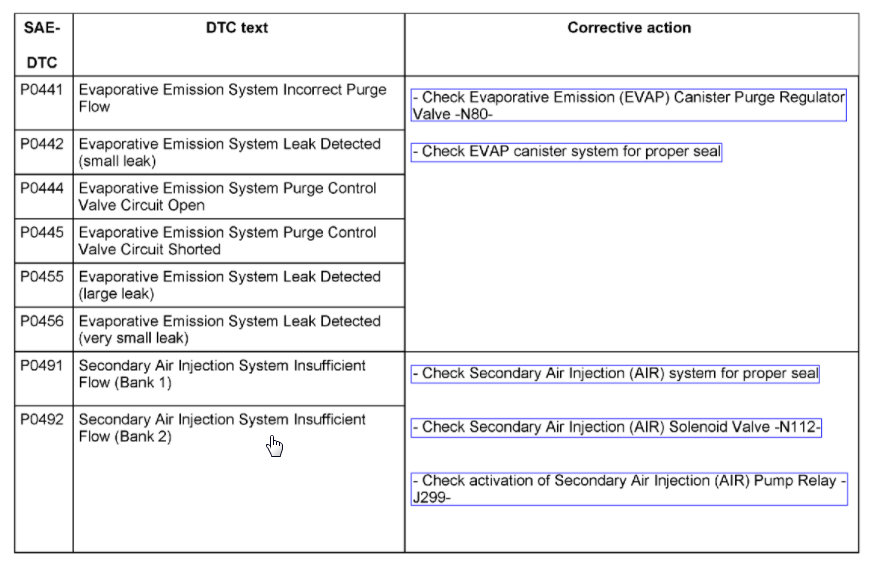872x576 pixels.
Task: Select the Insufficient Flow (Bank 1) text
Action: tap(222, 374)
